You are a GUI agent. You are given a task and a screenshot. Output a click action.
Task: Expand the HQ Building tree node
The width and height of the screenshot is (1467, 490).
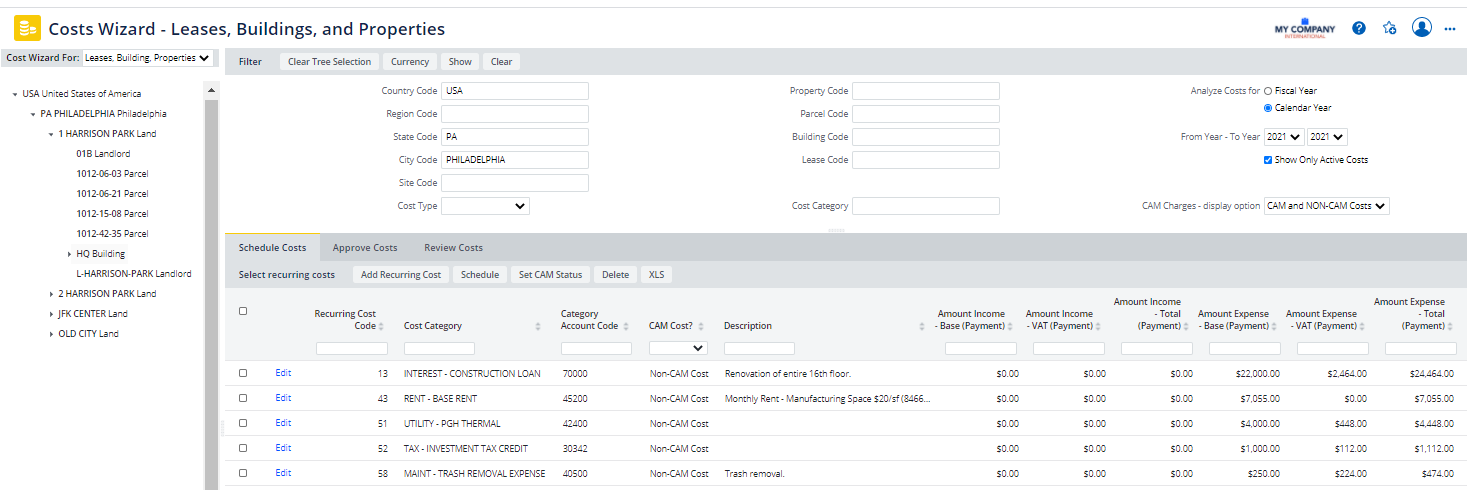click(x=69, y=254)
